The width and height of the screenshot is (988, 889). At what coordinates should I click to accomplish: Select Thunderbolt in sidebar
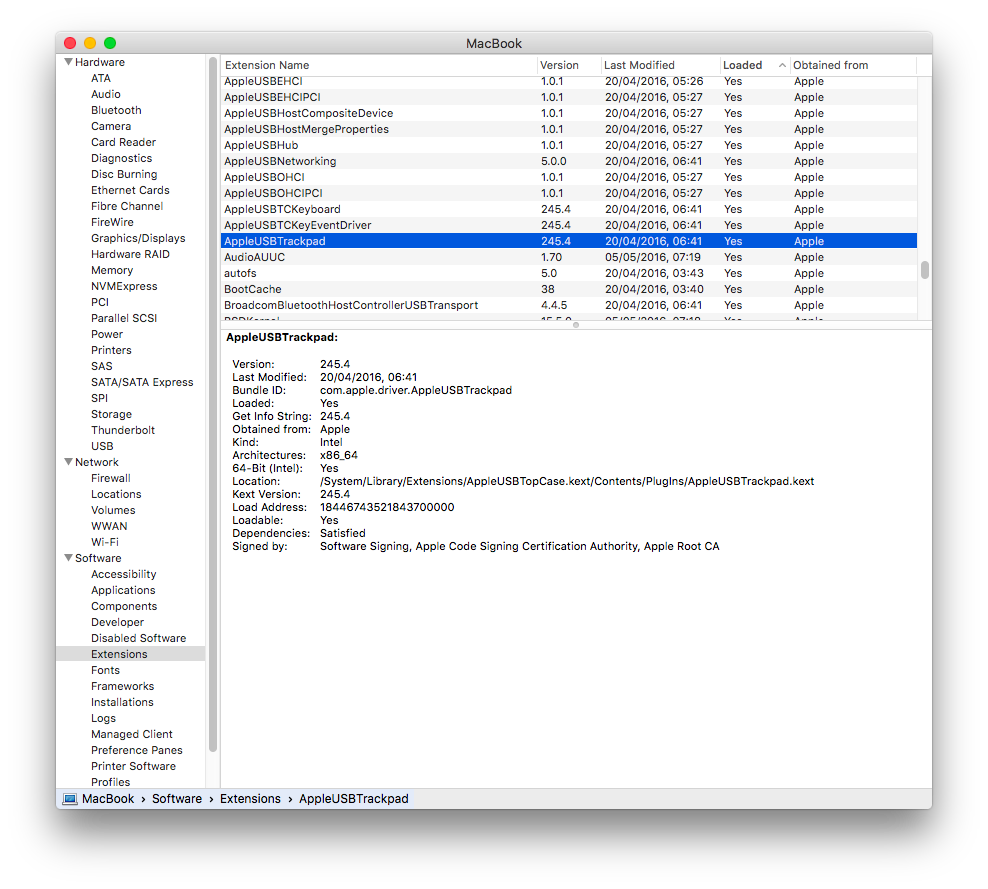(x=123, y=430)
